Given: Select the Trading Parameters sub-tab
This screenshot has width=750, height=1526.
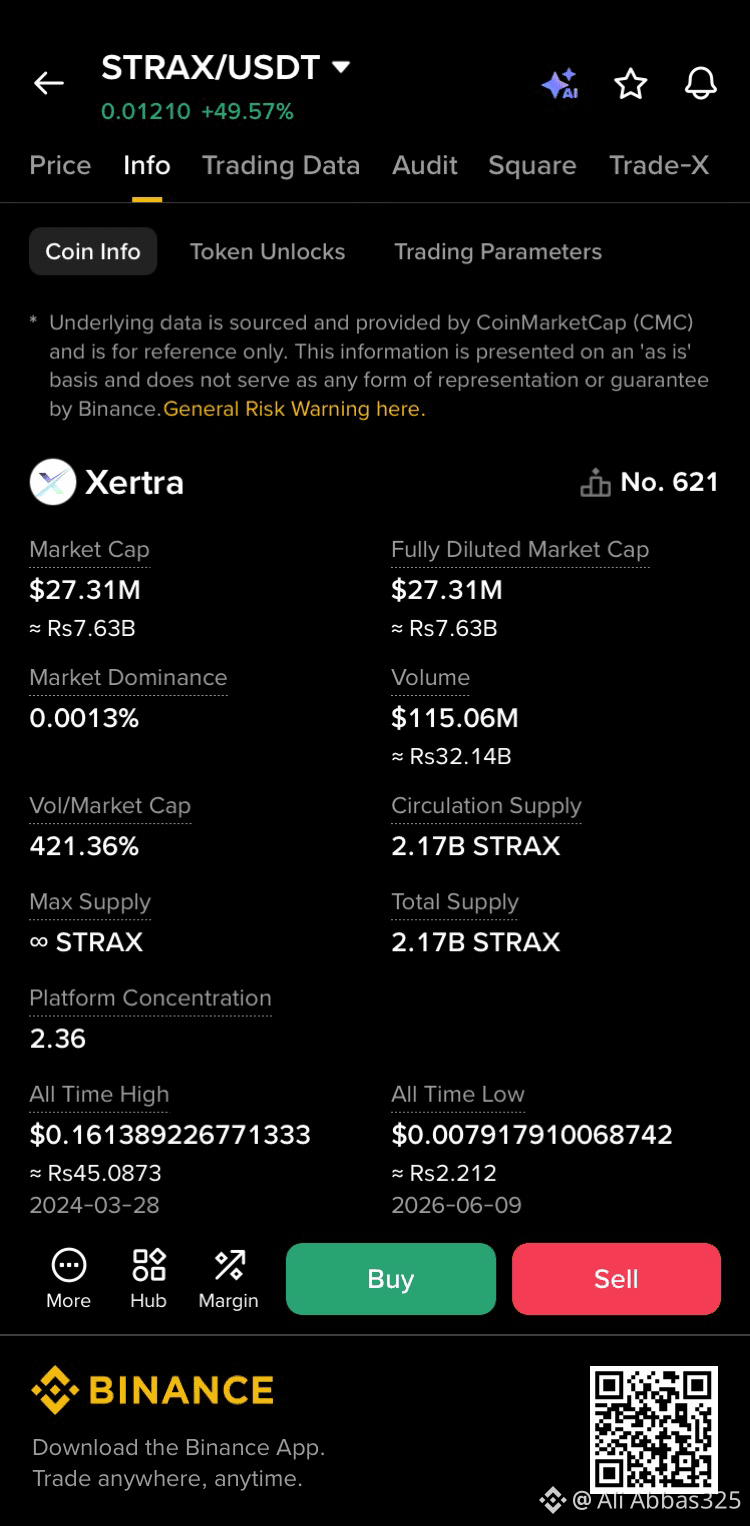Looking at the screenshot, I should [498, 251].
